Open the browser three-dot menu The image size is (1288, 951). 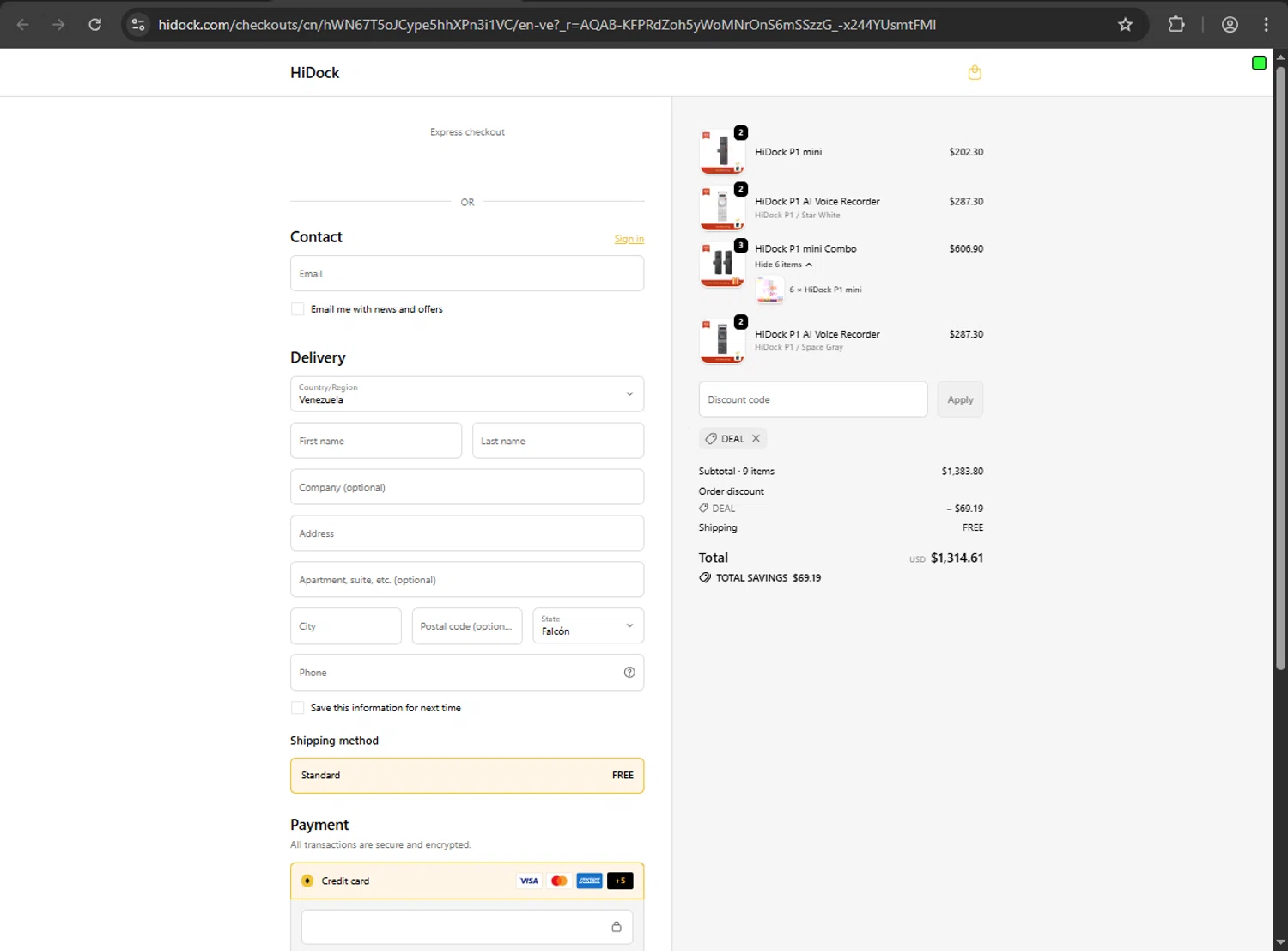(x=1267, y=25)
